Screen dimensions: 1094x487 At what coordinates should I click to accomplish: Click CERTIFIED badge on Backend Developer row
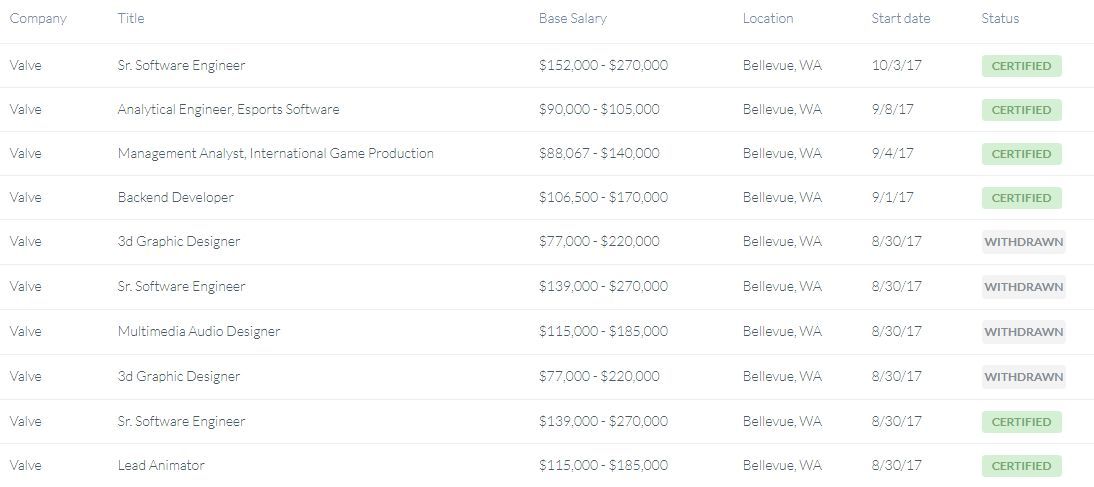[1021, 198]
